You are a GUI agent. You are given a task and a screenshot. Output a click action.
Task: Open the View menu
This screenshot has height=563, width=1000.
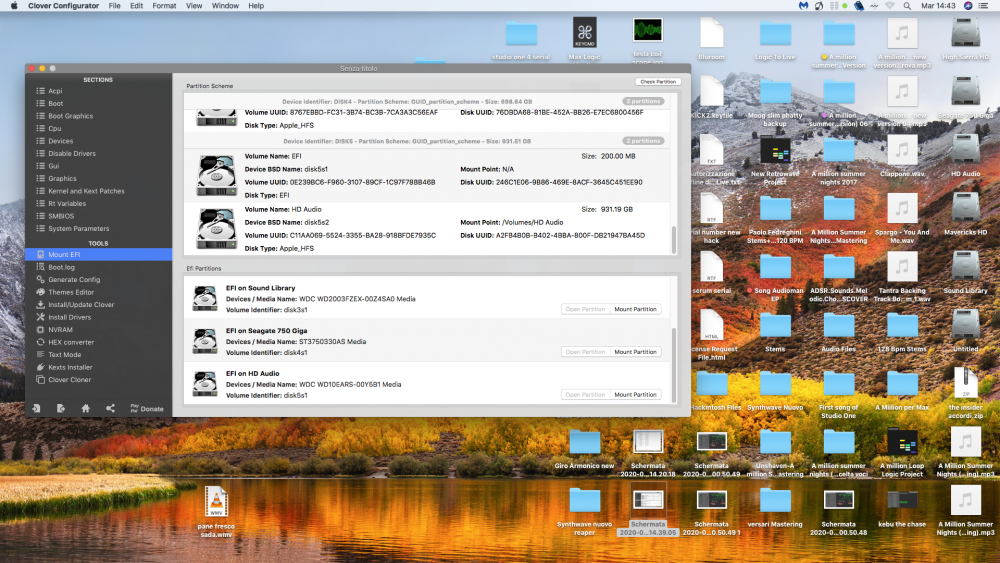[194, 6]
